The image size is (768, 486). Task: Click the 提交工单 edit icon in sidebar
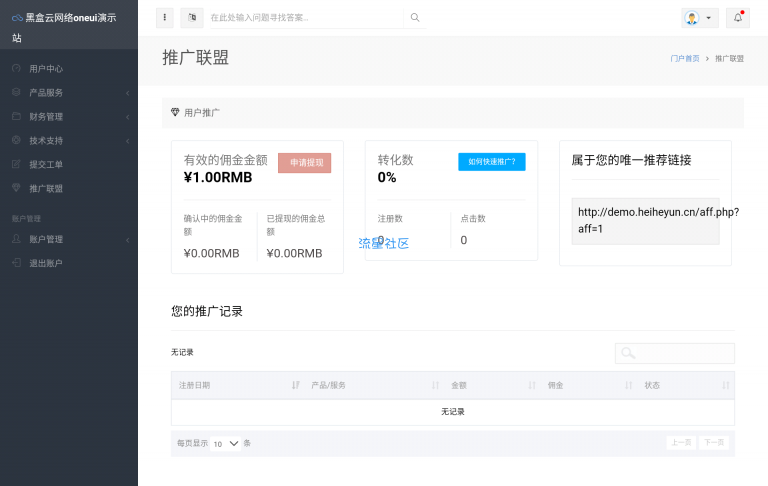click(16, 164)
